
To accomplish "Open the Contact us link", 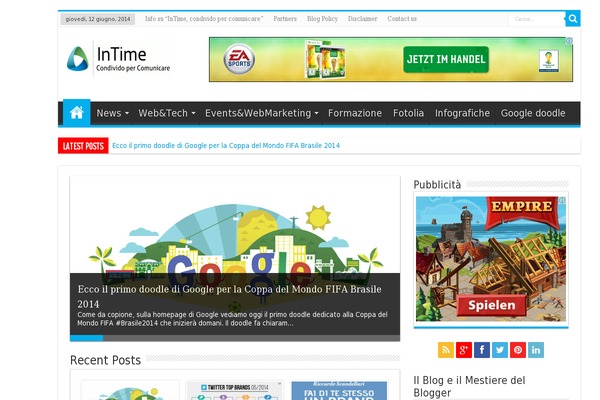I will pos(402,19).
